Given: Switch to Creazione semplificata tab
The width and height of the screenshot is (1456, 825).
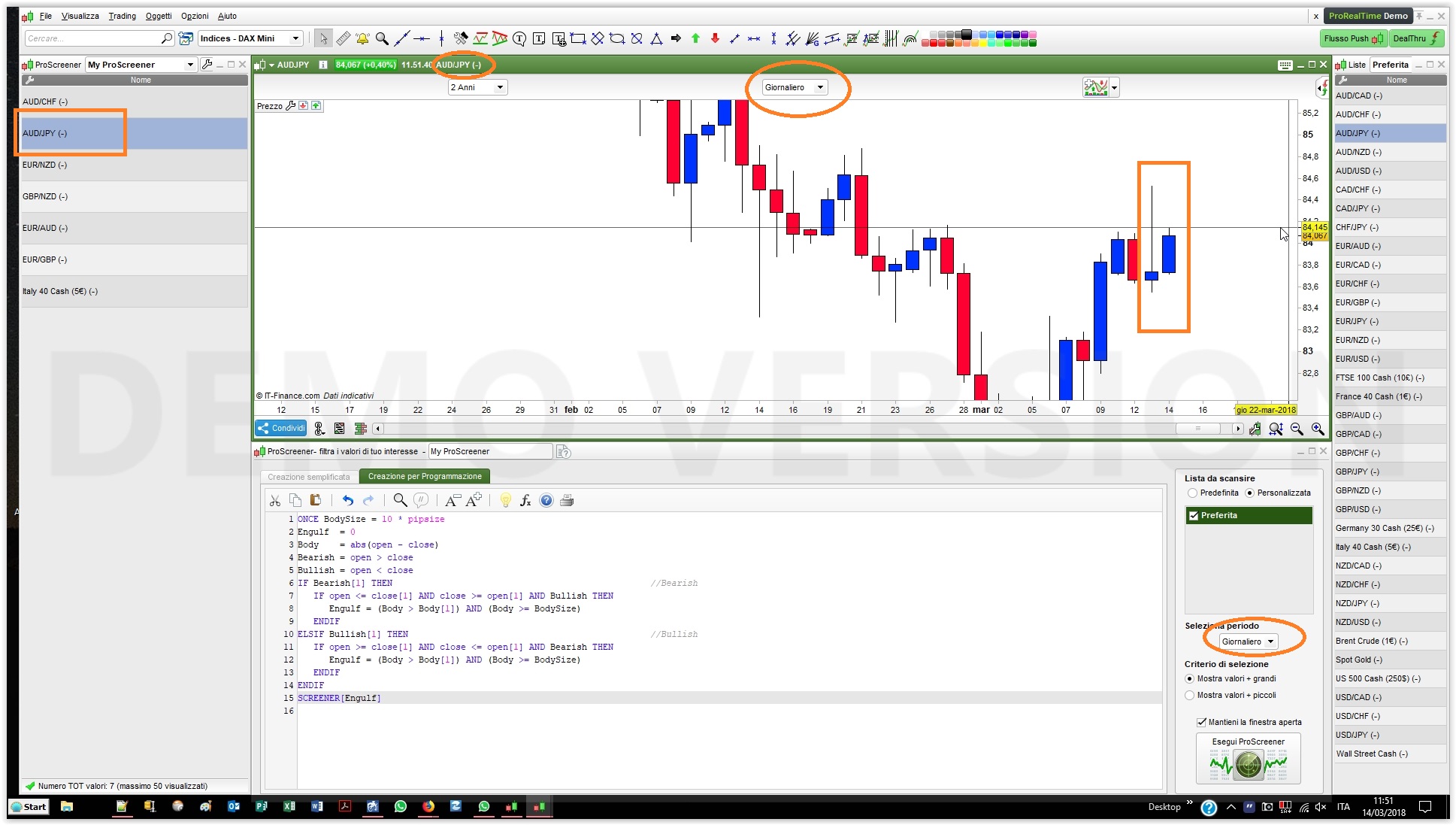Looking at the screenshot, I should pyautogui.click(x=309, y=477).
